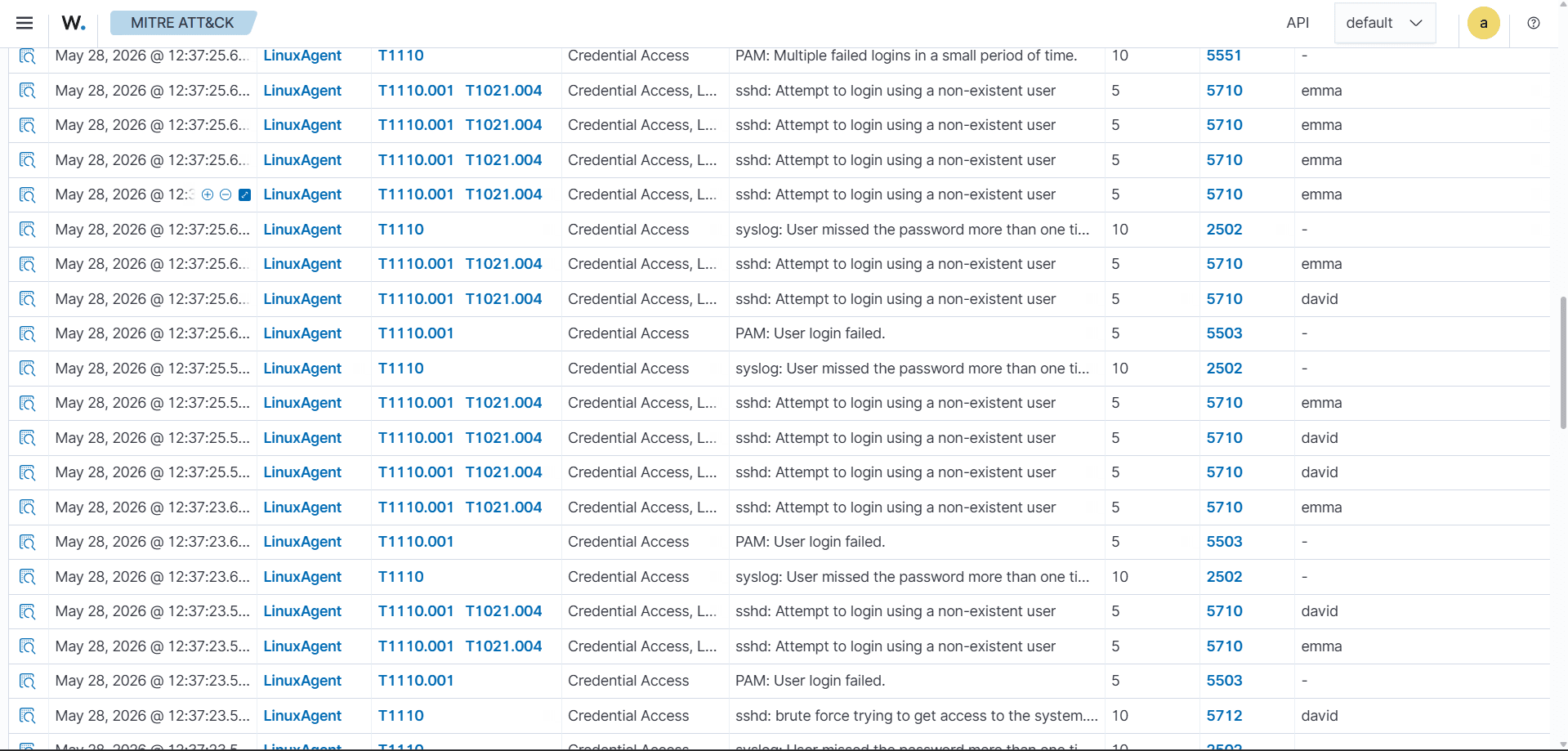1568x751 pixels.
Task: Click the W. home logo
Action: pos(74,23)
